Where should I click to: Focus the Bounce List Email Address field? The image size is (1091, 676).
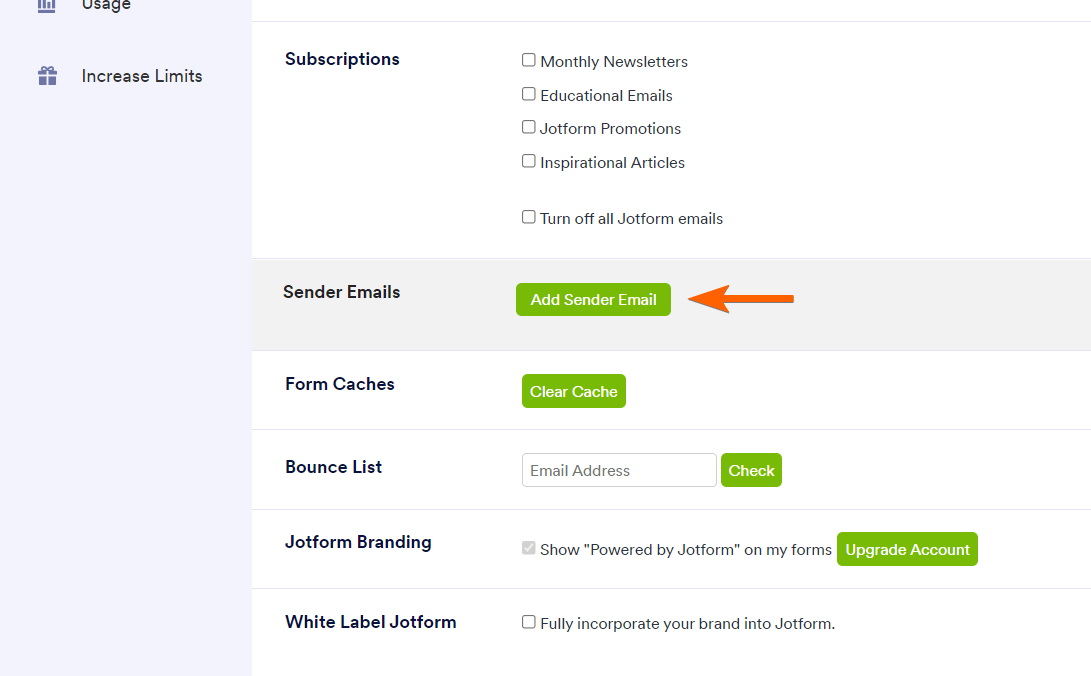(x=619, y=470)
